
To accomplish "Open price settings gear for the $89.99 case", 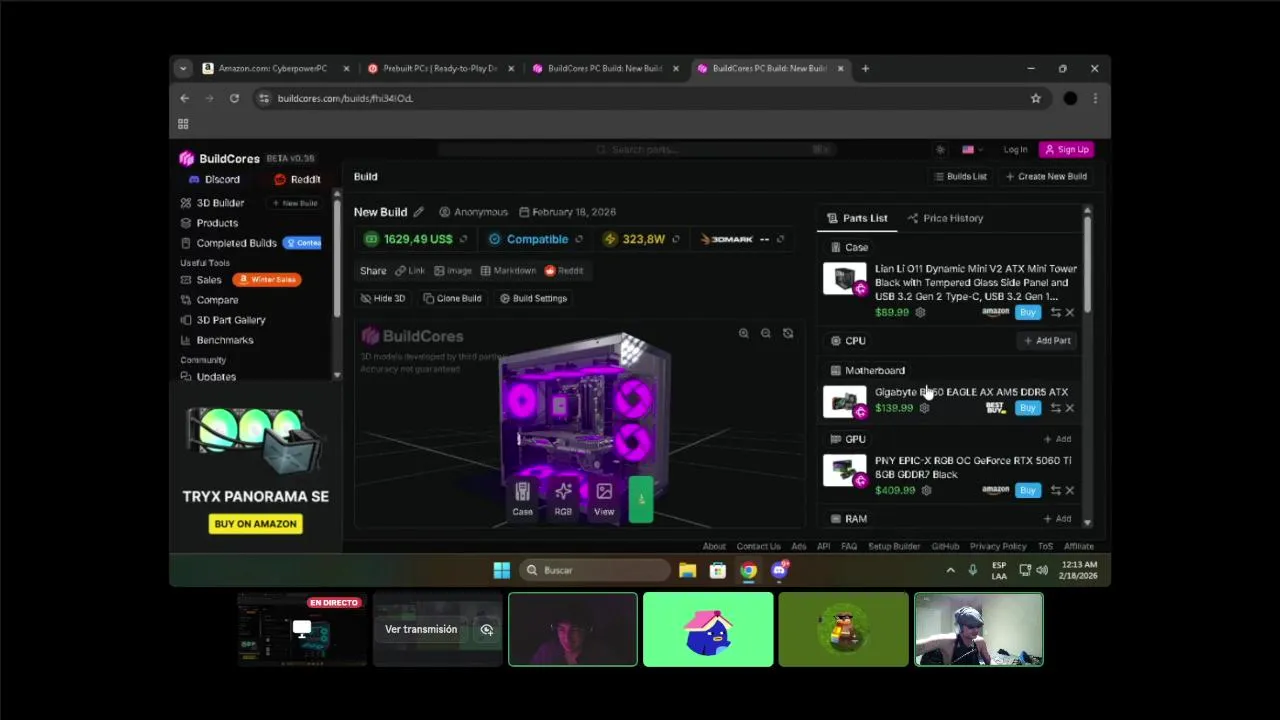I will (920, 313).
